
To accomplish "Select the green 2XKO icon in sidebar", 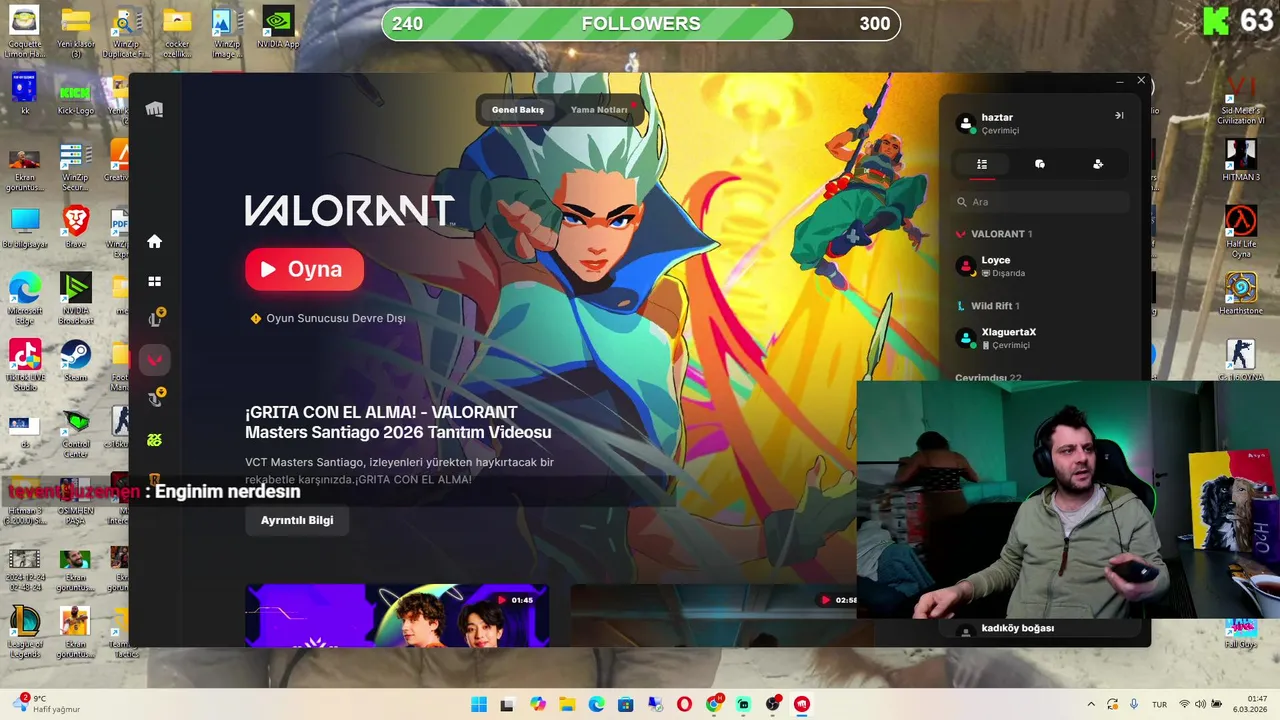I will coord(154,440).
